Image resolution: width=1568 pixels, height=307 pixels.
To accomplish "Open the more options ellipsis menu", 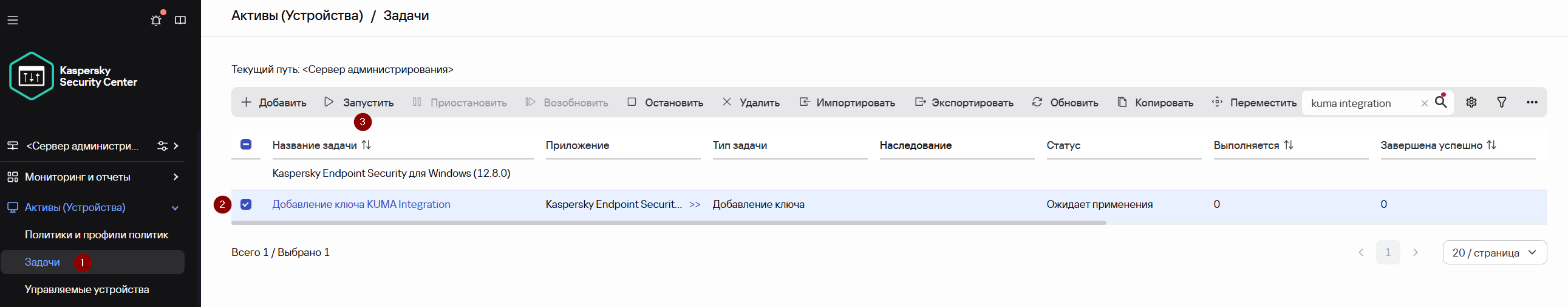I will pos(1532,102).
